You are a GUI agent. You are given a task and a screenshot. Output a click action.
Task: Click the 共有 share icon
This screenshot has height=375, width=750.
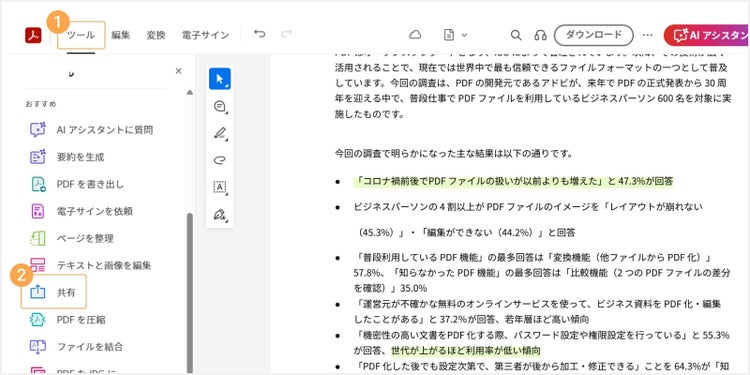tap(38, 292)
